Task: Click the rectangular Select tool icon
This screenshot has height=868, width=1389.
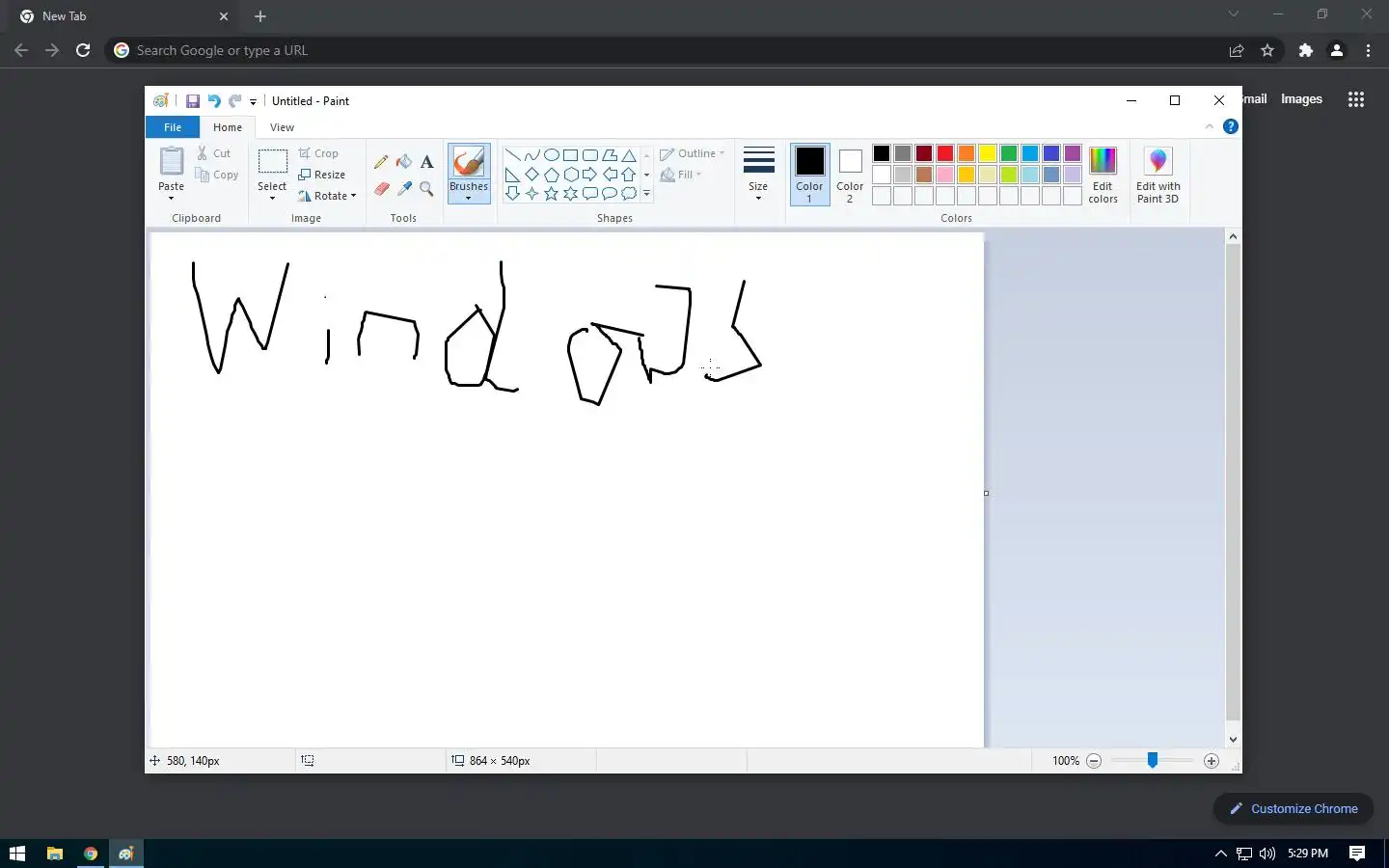Action: 272,162
